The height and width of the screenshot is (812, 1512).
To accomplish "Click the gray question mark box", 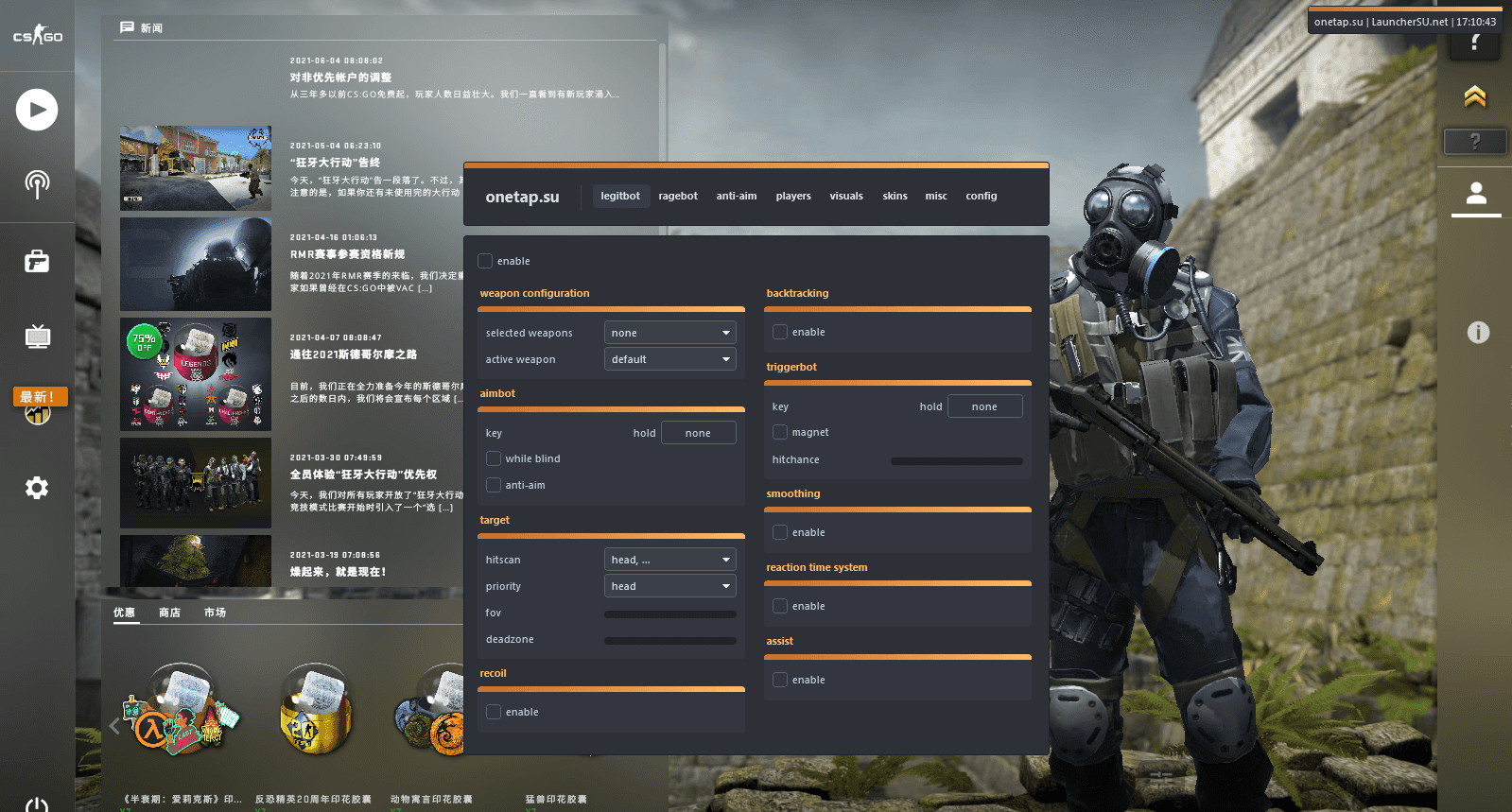I will pyautogui.click(x=1475, y=142).
